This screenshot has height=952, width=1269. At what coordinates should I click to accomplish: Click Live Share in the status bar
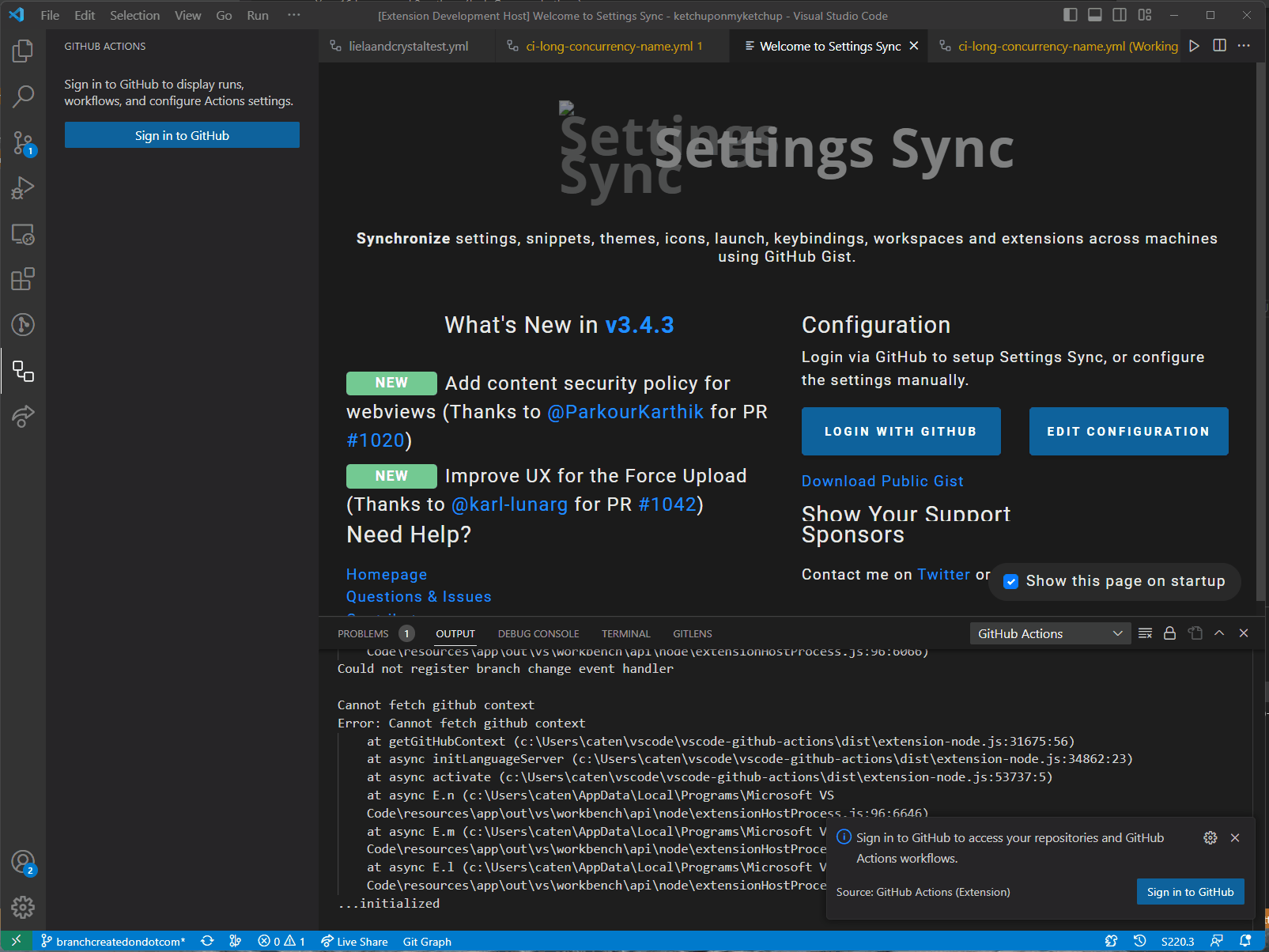354,941
